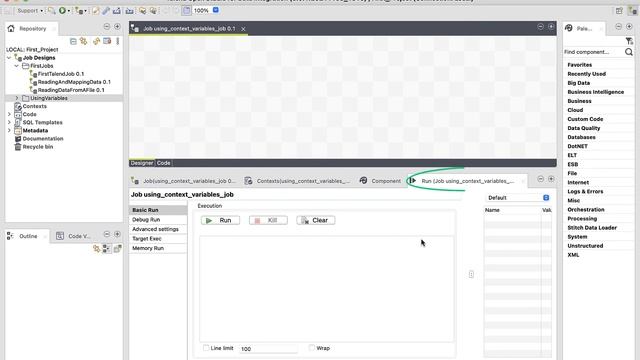Enable the Line limit checkbox
The height and width of the screenshot is (360, 640).
click(206, 348)
